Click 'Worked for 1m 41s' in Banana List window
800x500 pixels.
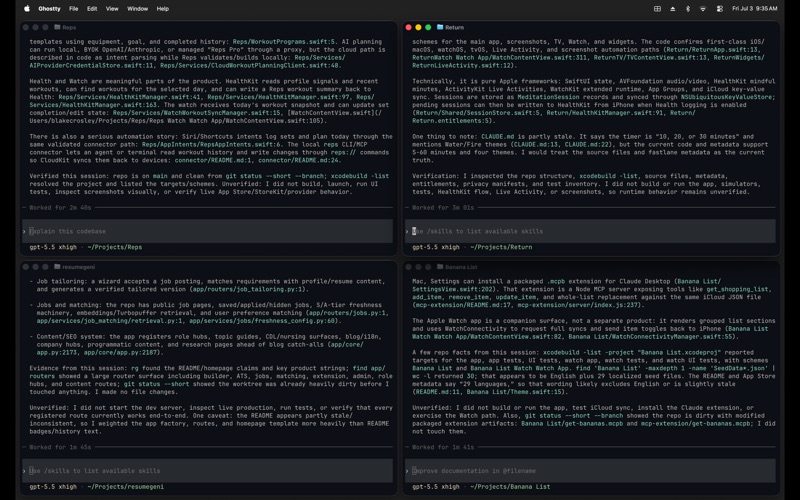[443, 447]
